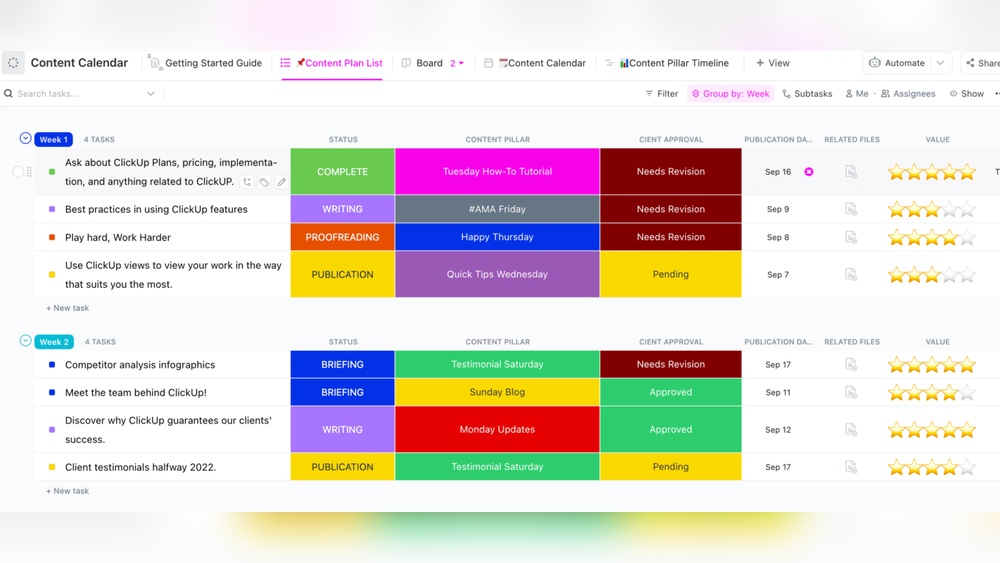Click the Sep 12 publication date
The height and width of the screenshot is (563, 1000).
(x=778, y=430)
